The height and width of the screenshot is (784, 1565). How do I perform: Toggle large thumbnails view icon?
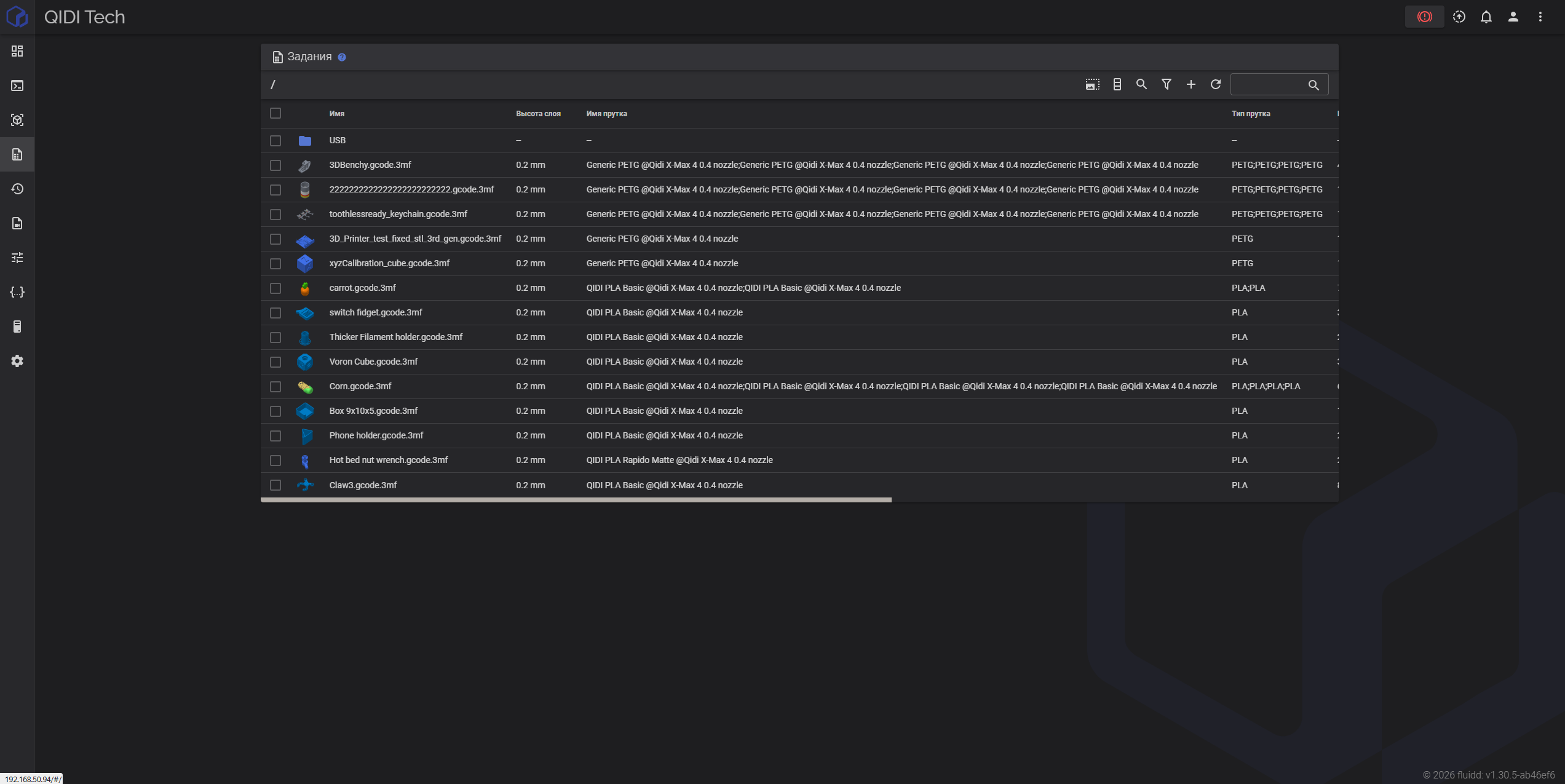(x=1092, y=84)
